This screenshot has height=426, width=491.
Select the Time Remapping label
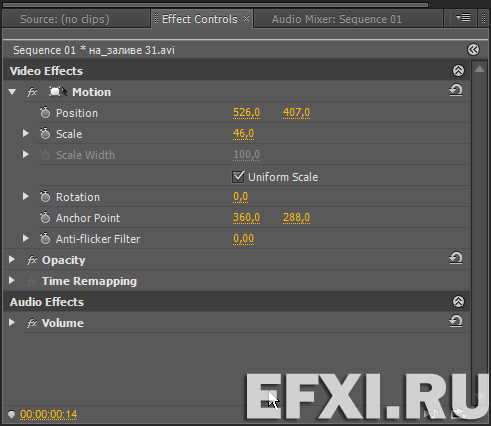point(89,281)
